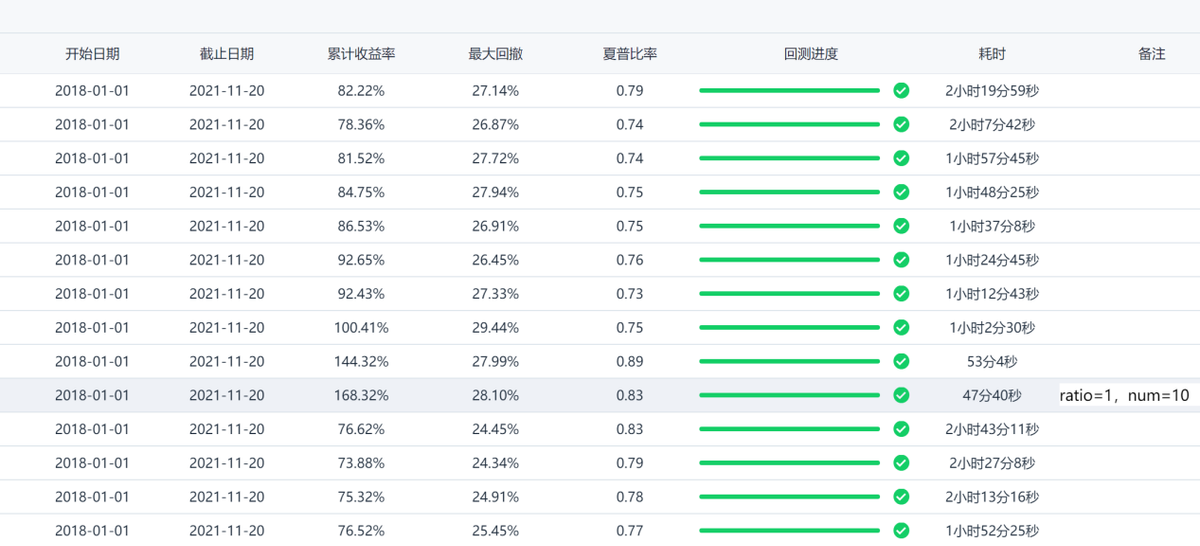Screen dimensions: 1200x546
Task: Click the 最大回撤 column header
Action: click(495, 54)
